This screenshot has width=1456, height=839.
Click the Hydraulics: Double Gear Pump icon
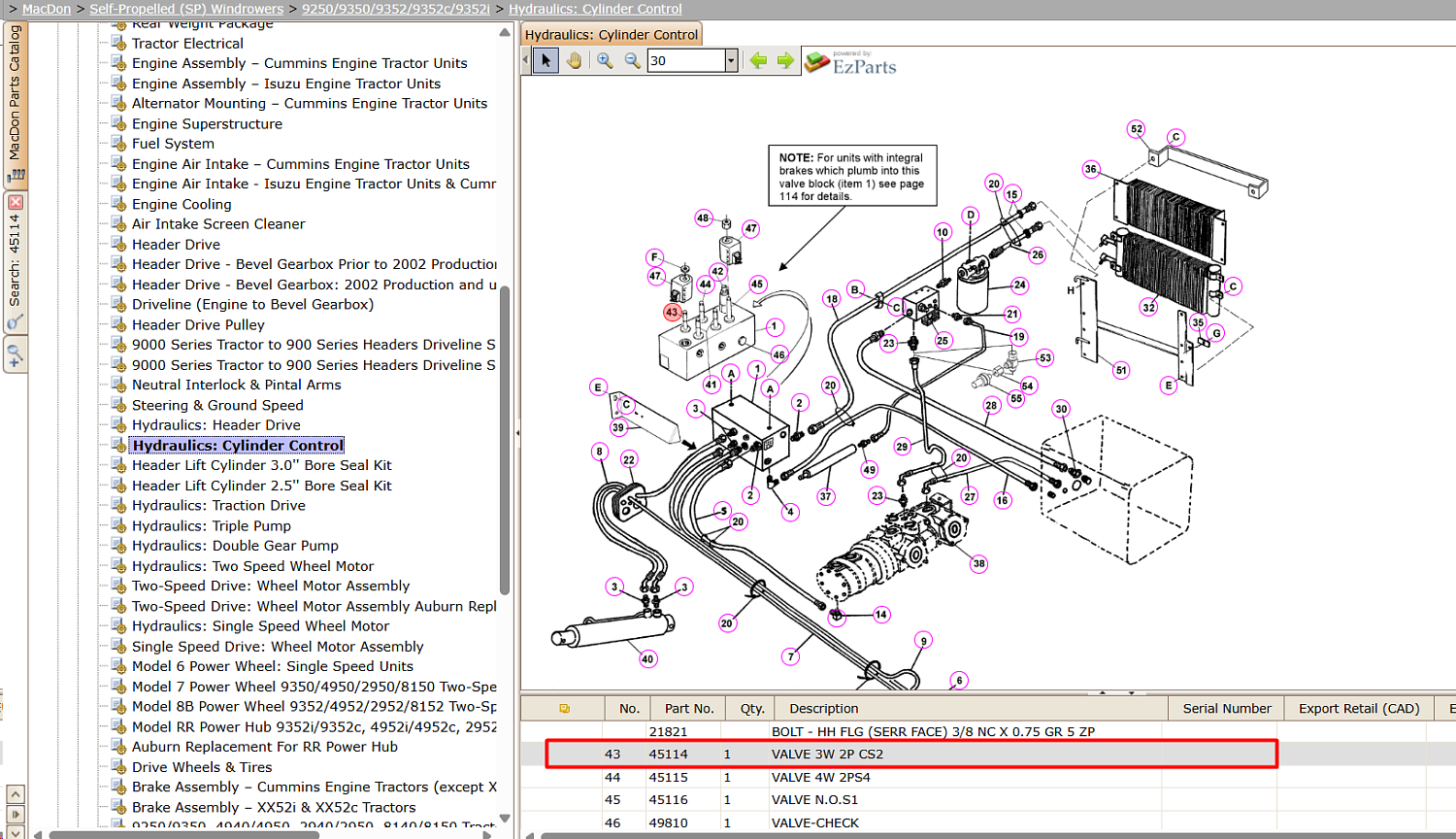[118, 546]
